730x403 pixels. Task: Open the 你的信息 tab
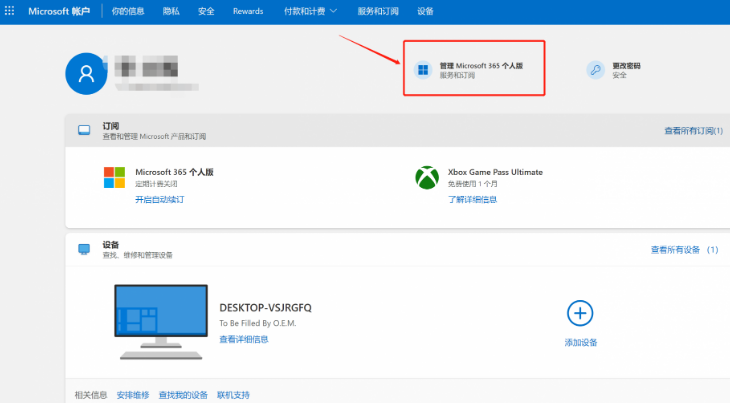126,11
